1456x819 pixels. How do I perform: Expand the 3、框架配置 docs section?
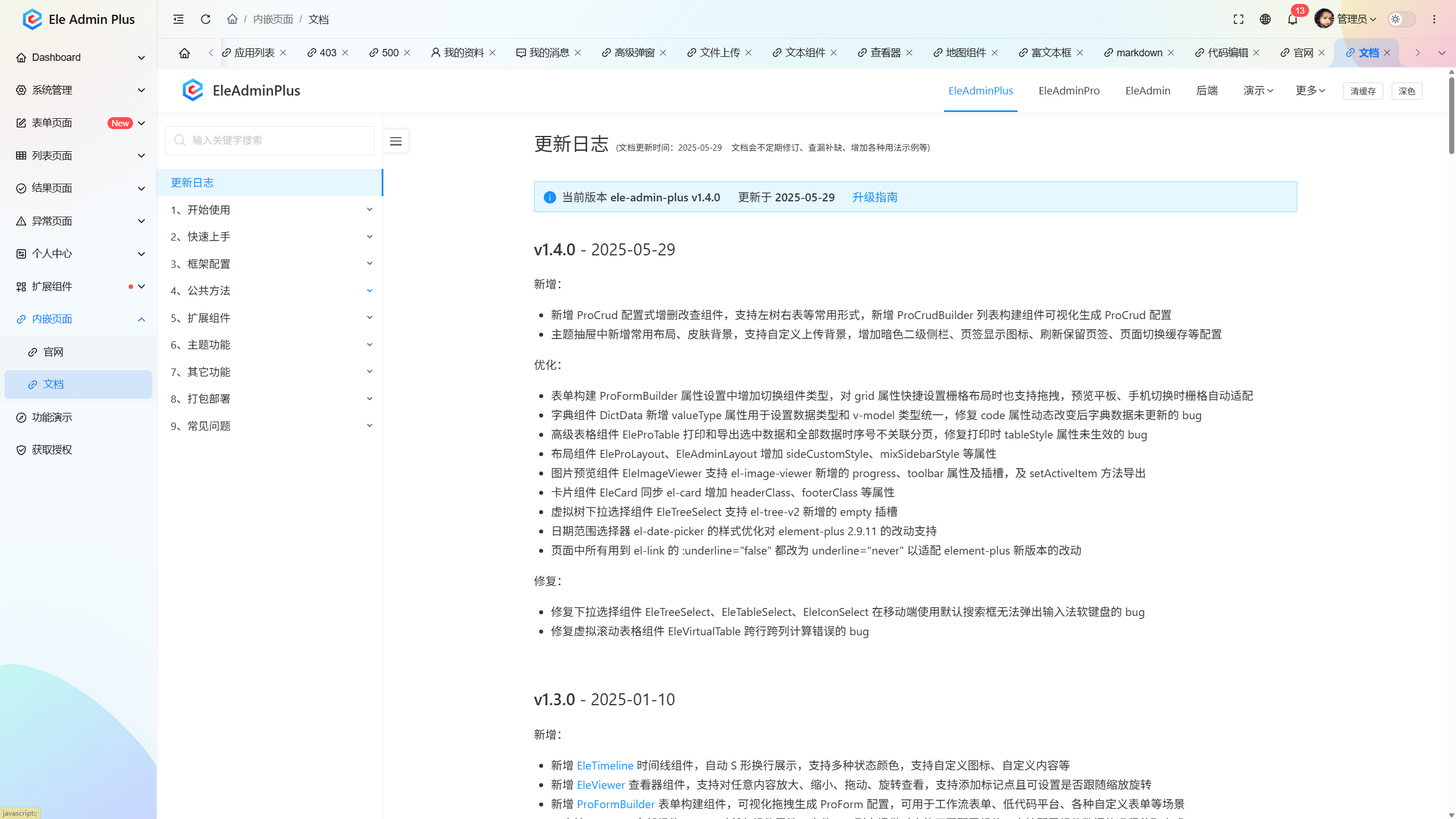point(270,264)
